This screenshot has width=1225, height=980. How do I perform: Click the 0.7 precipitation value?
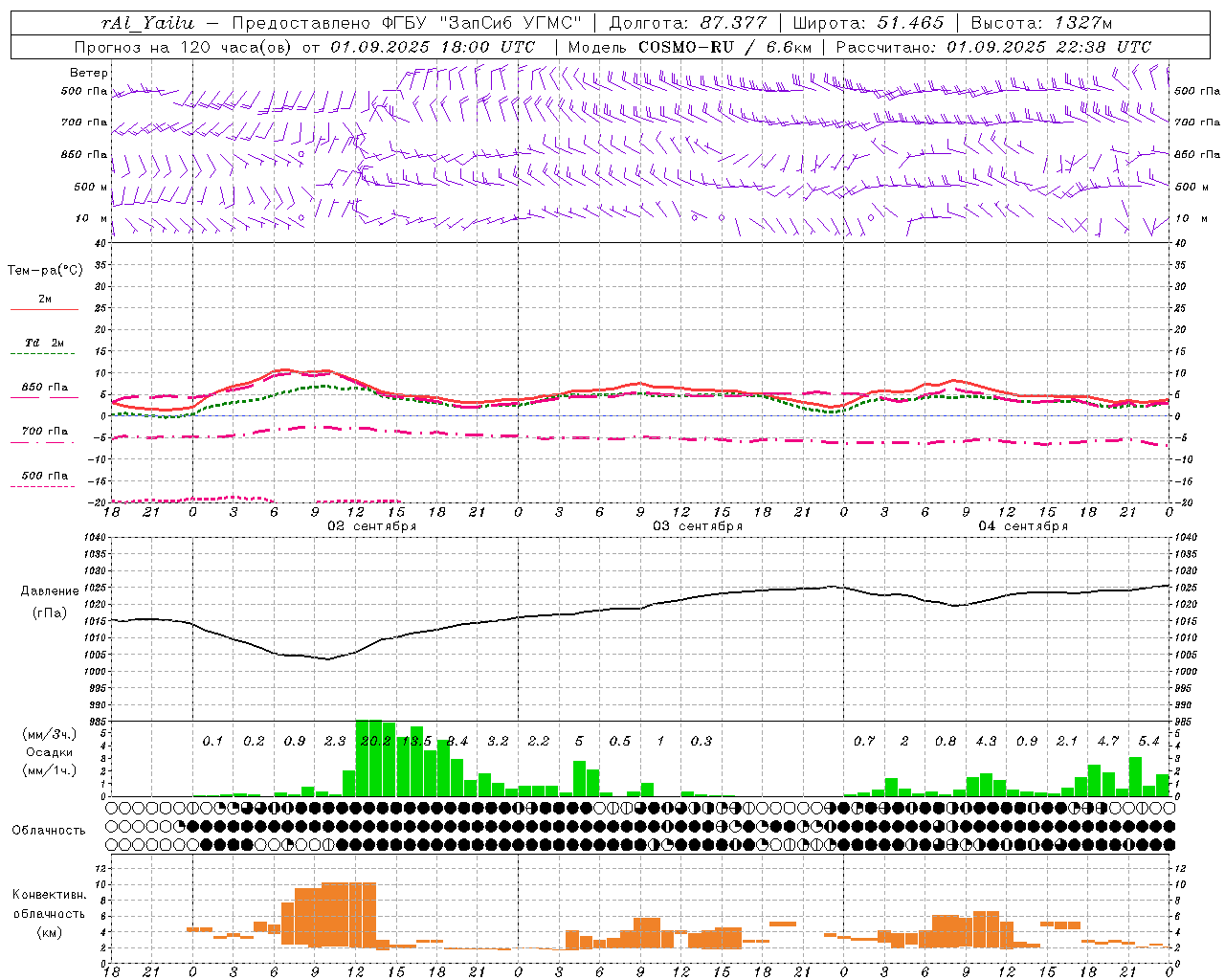[864, 741]
